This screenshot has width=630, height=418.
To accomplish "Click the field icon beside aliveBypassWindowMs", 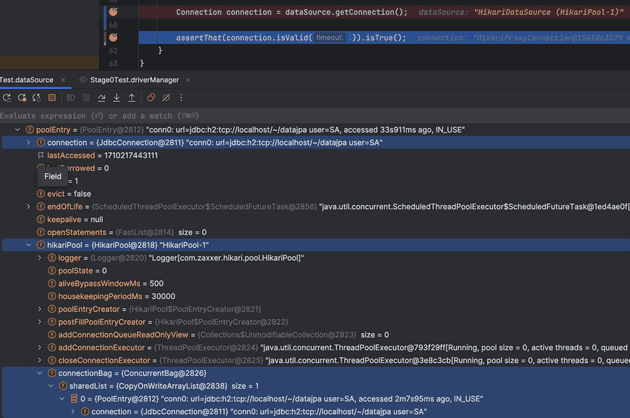I will pyautogui.click(x=52, y=284).
